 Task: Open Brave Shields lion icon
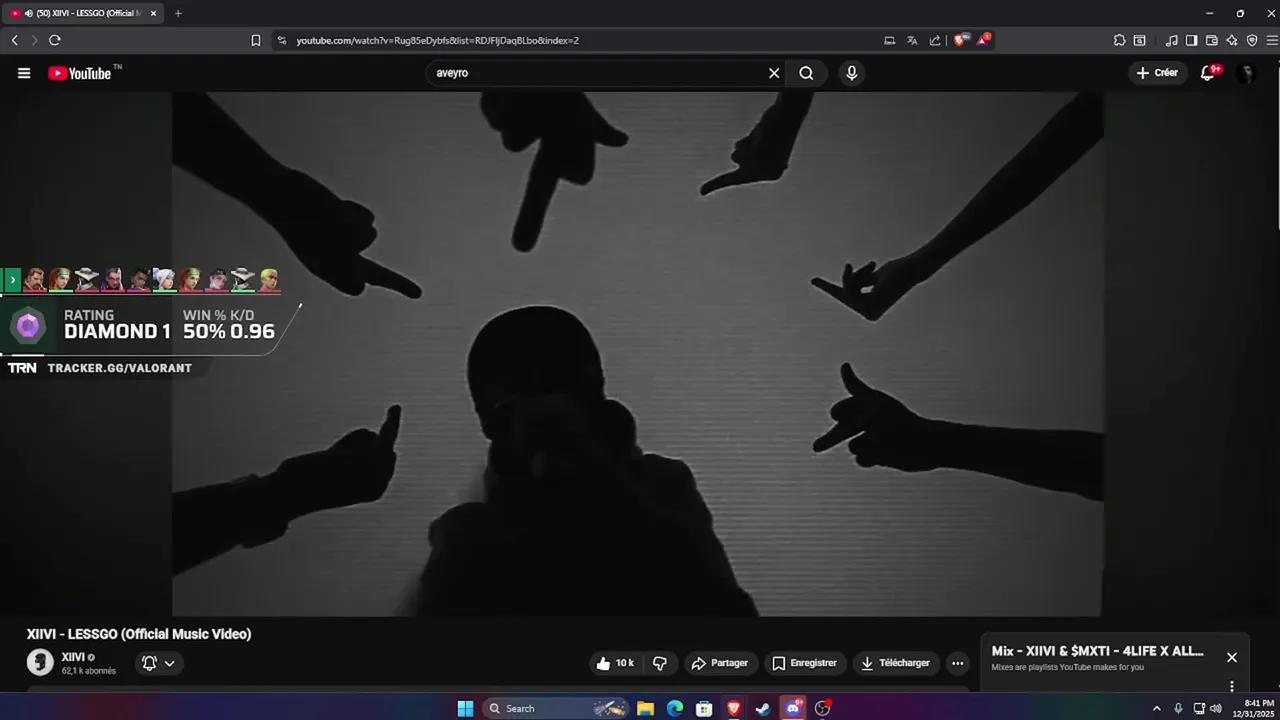pyautogui.click(x=960, y=40)
